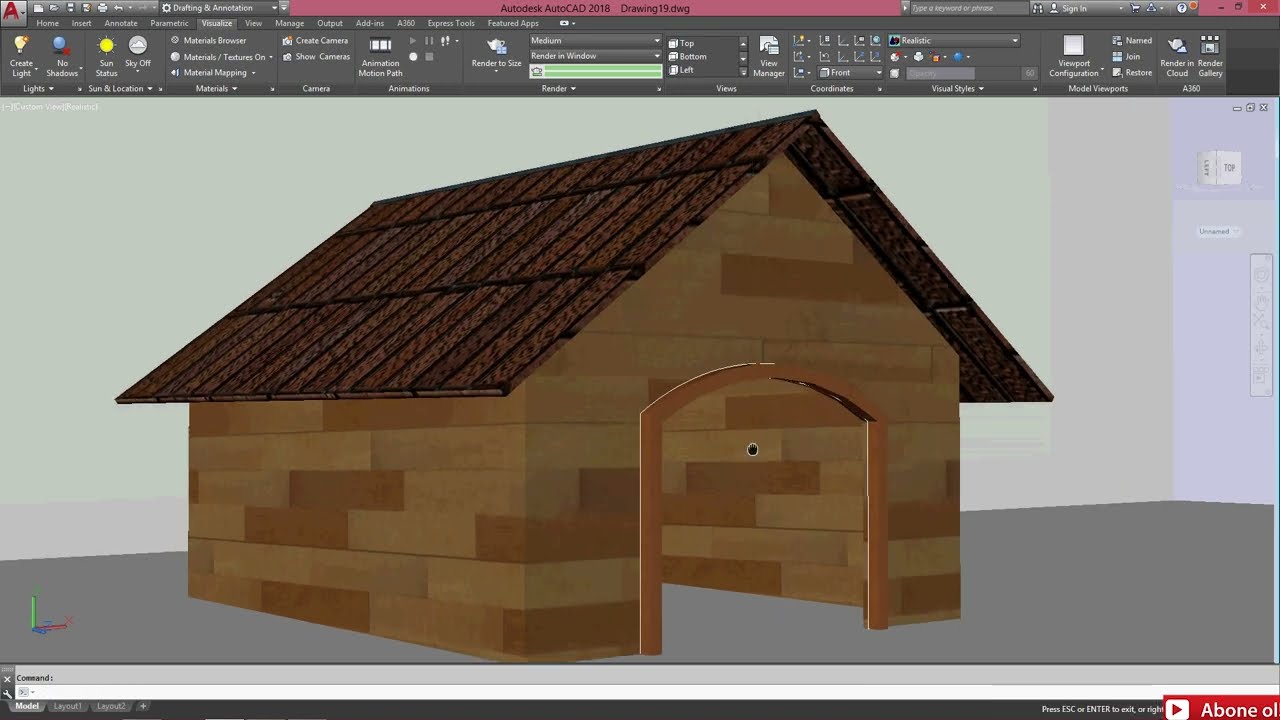Click Render in Cloud
Viewport: 1280px width, 720px height.
pos(1177,56)
